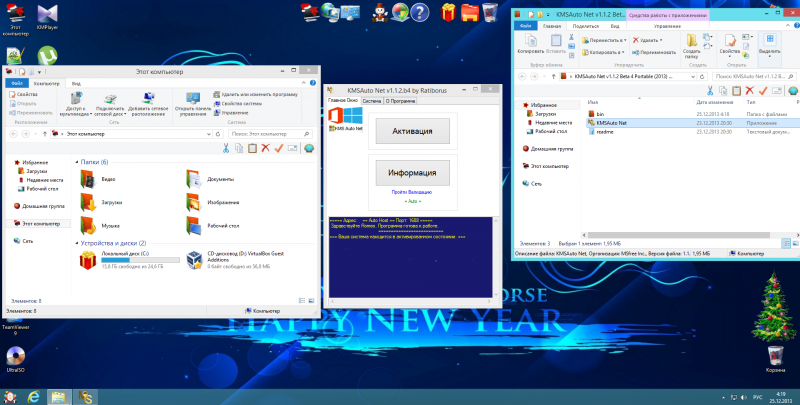
Task: Open the Корзина desktop icon
Action: click(x=775, y=360)
